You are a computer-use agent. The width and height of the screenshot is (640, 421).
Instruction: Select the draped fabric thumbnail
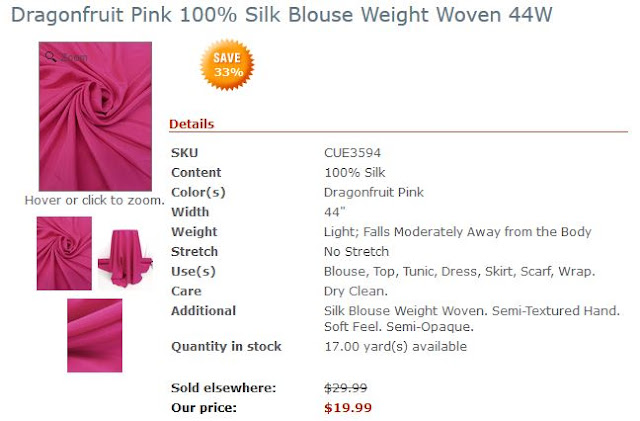pyautogui.click(x=125, y=258)
